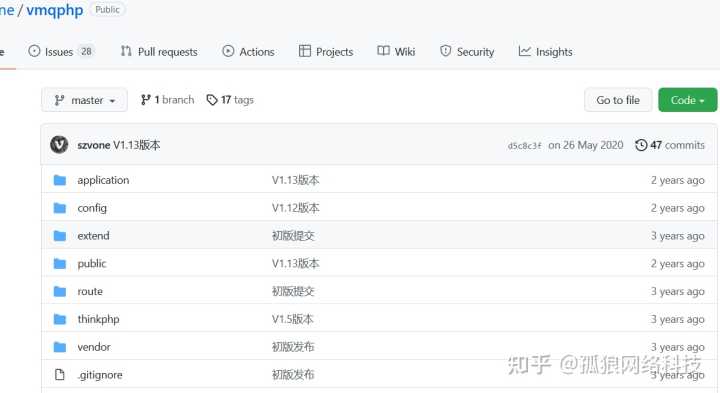Click commit date on 26 May 2020
Image resolution: width=720 pixels, height=393 pixels.
click(x=585, y=145)
